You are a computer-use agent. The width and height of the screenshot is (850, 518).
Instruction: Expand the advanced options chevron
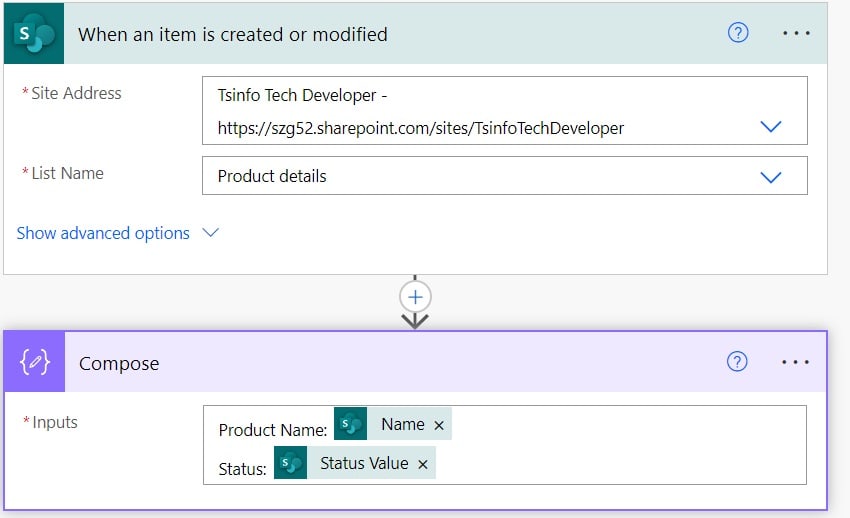coord(210,232)
